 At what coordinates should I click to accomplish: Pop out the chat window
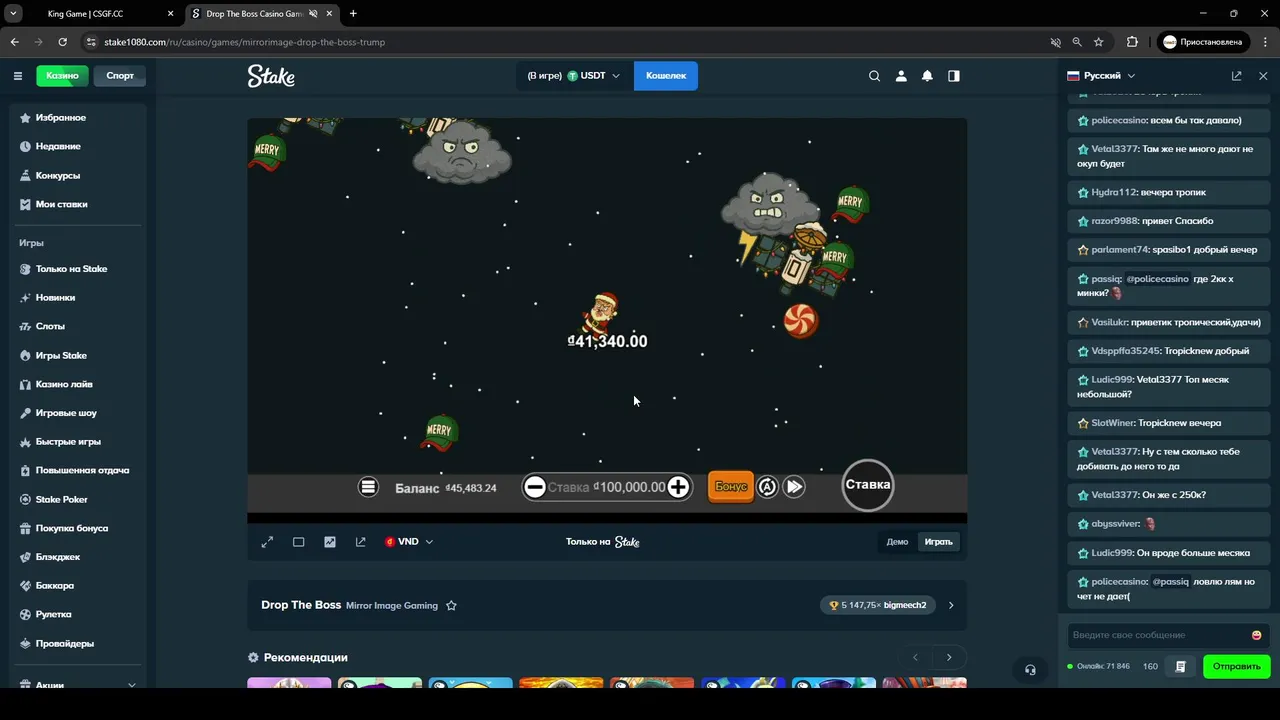pyautogui.click(x=1237, y=76)
